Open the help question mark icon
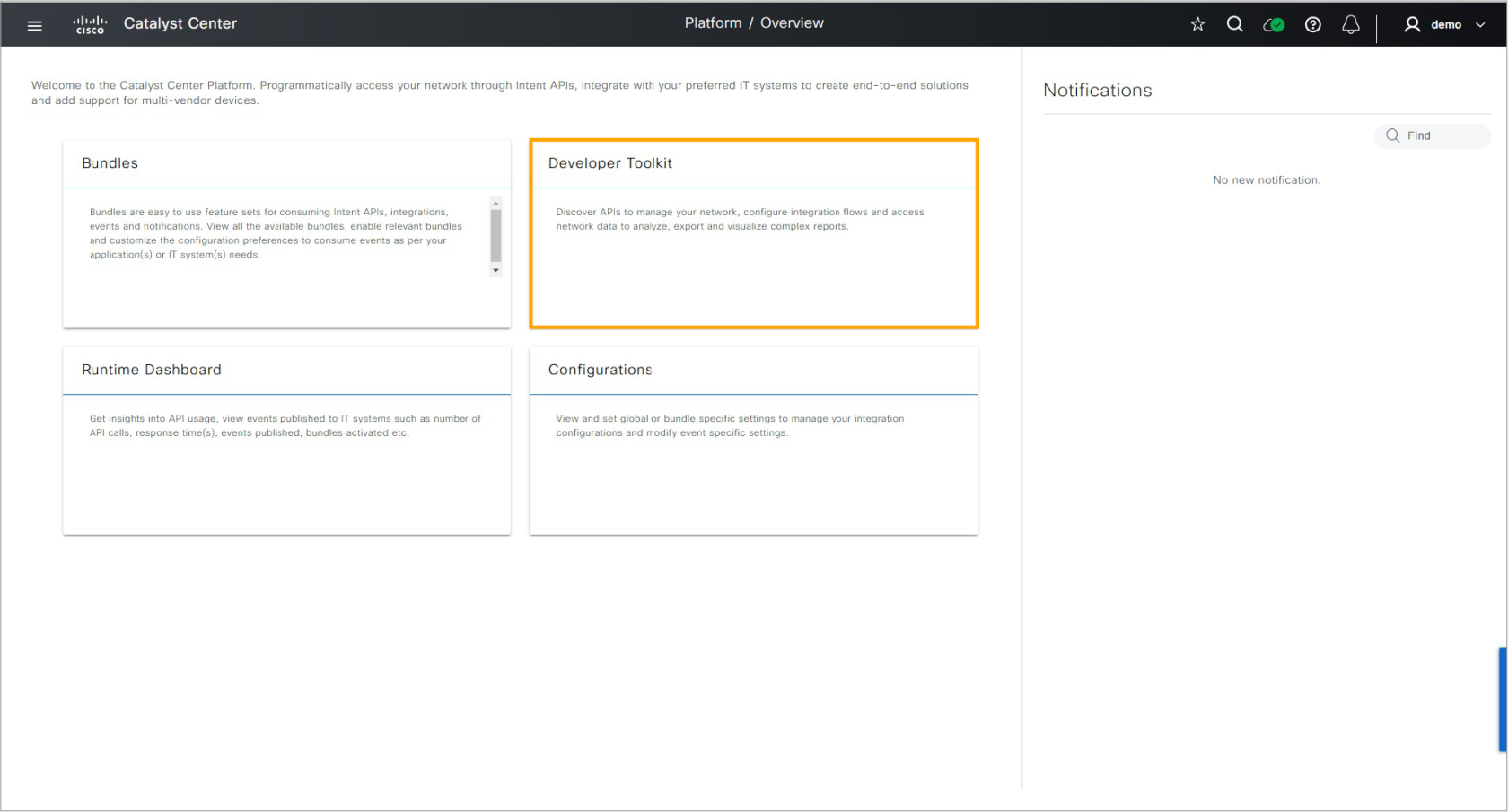The width and height of the screenshot is (1508, 812). pyautogui.click(x=1313, y=24)
